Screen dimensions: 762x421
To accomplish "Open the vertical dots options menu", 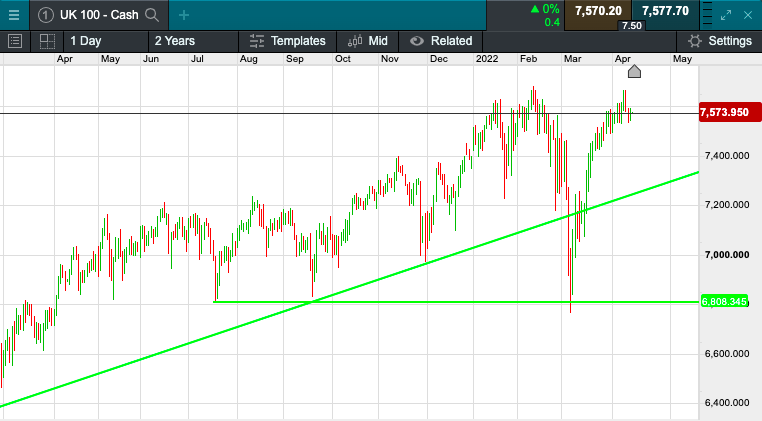I will (x=708, y=15).
